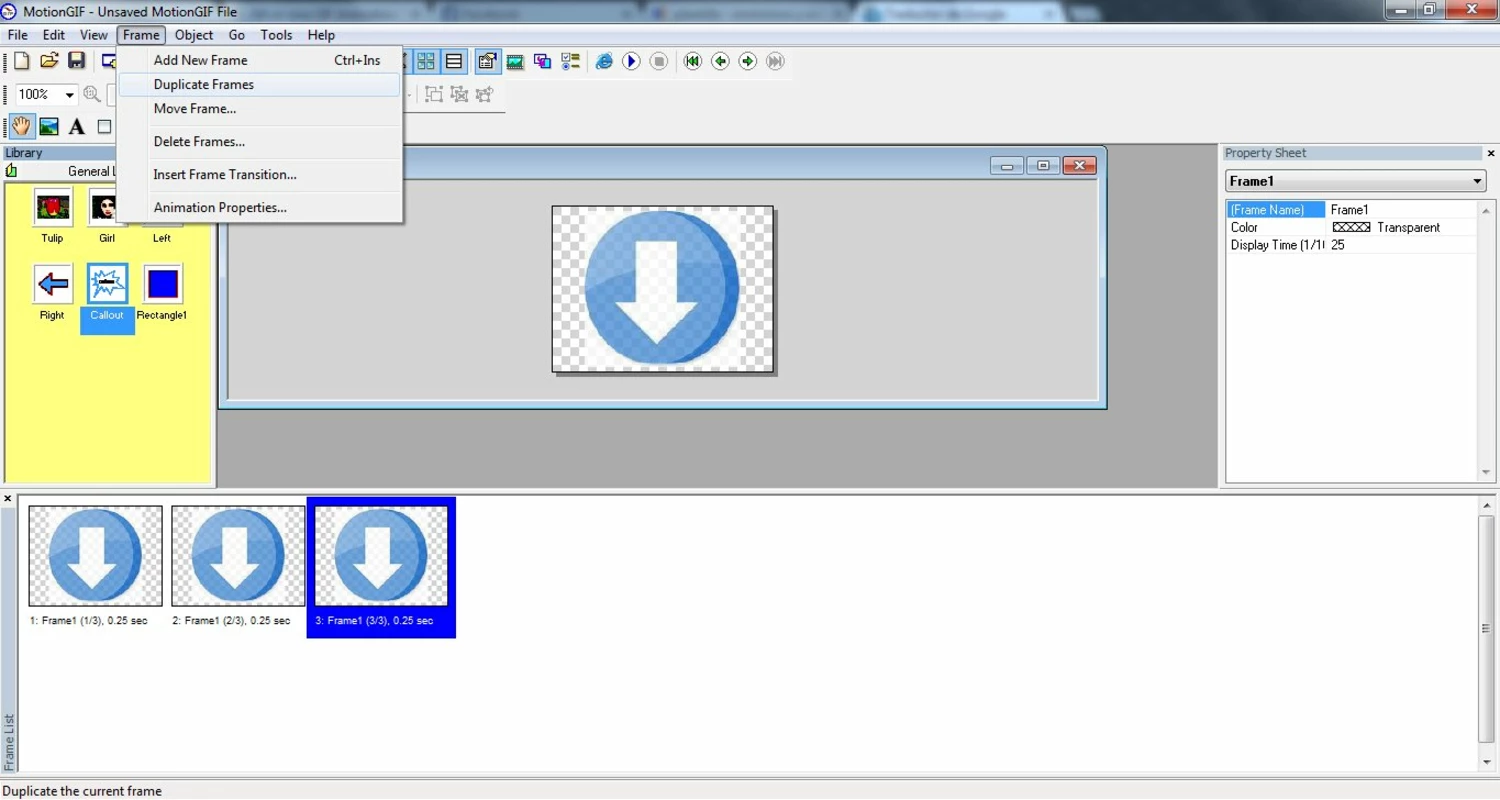
Task: Play the animation
Action: point(631,61)
